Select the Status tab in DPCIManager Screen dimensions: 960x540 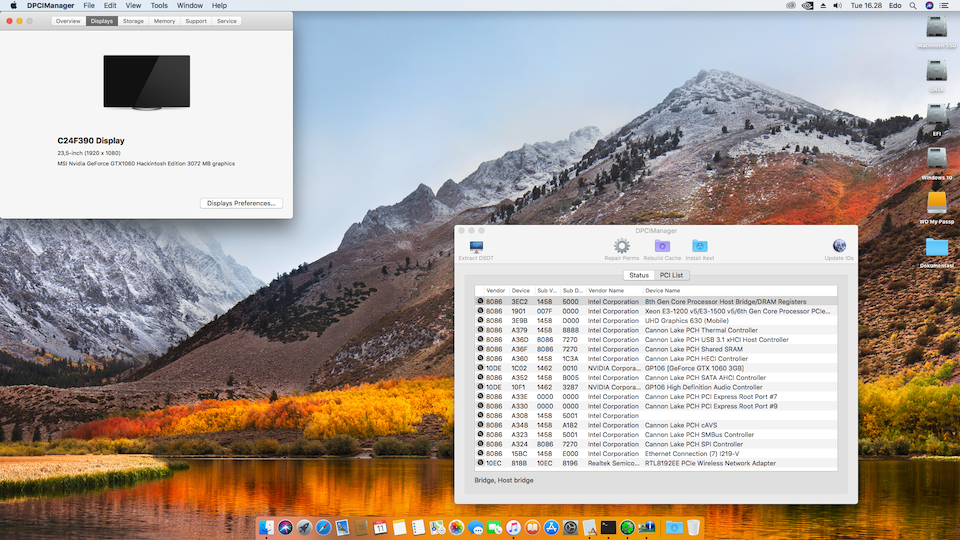coord(638,275)
